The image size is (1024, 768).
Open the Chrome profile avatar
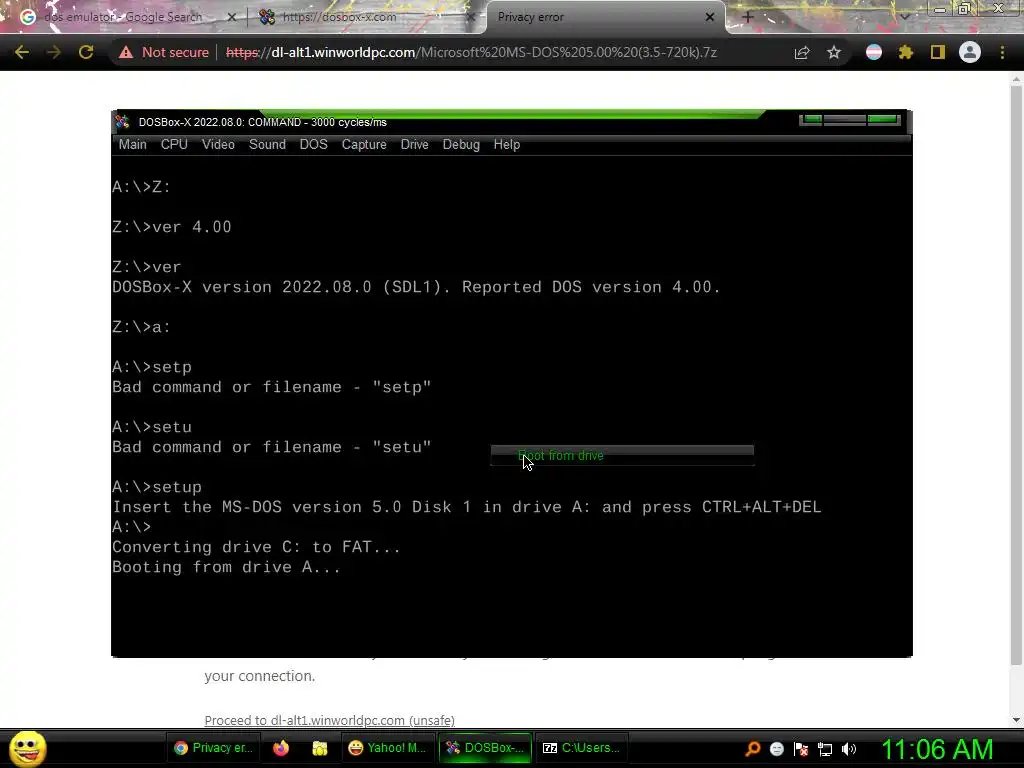click(x=970, y=52)
